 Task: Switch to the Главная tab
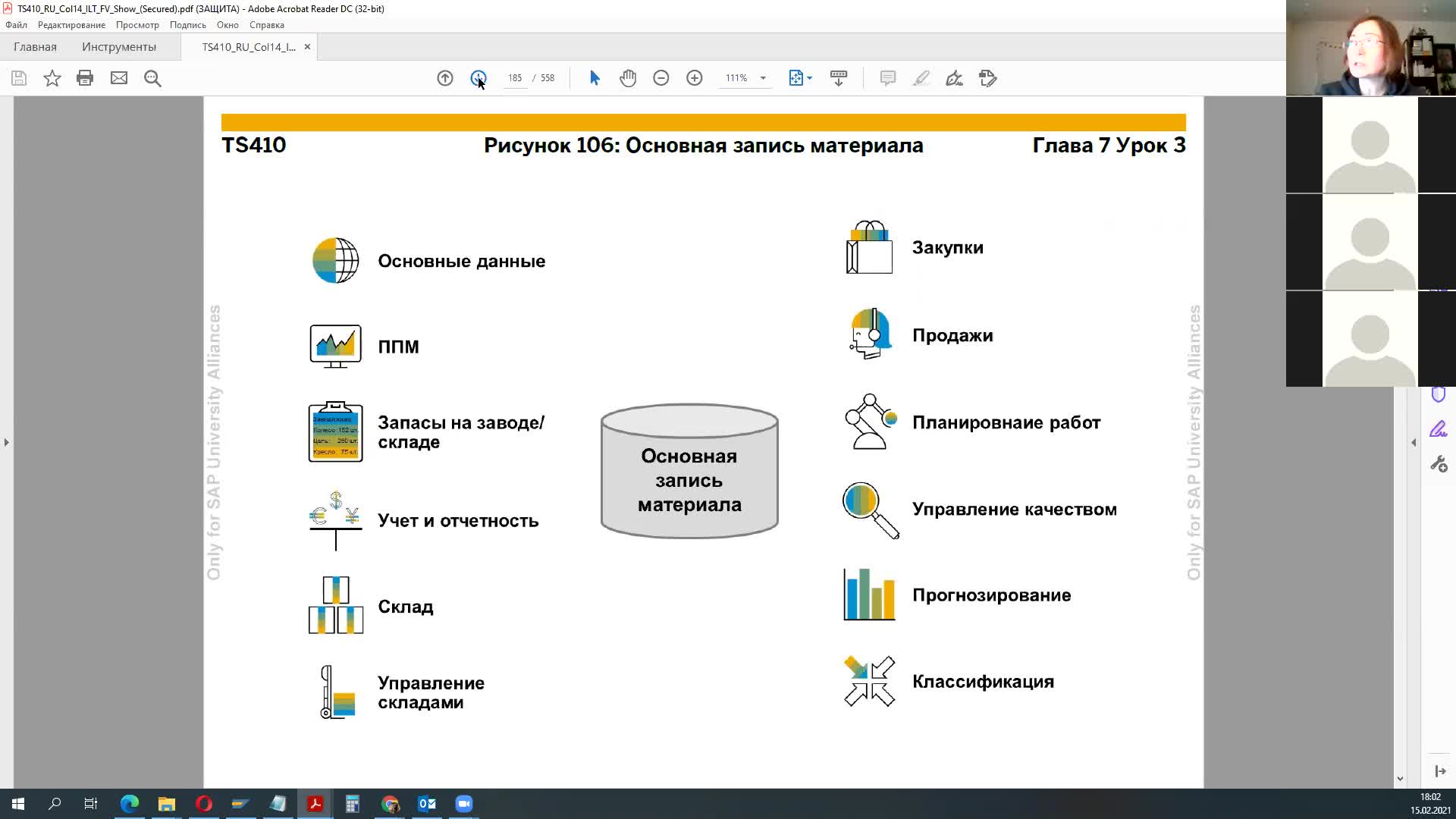[35, 47]
